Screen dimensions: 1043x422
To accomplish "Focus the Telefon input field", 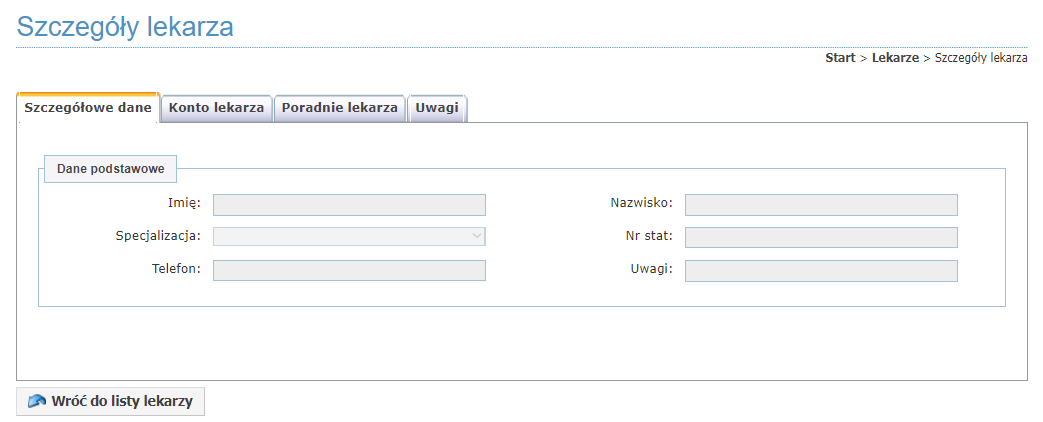I will click(349, 270).
